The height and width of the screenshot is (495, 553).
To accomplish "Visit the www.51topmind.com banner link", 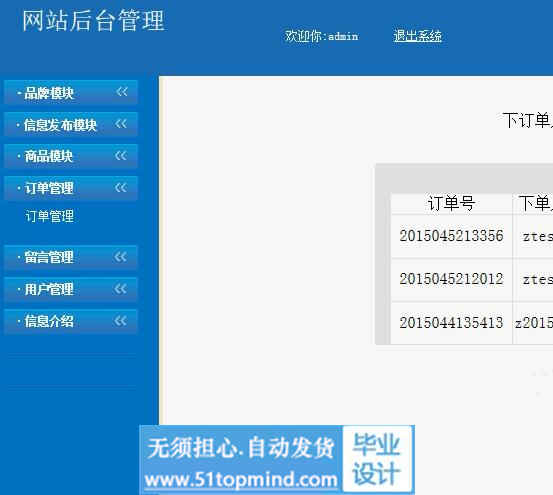I will 241,480.
